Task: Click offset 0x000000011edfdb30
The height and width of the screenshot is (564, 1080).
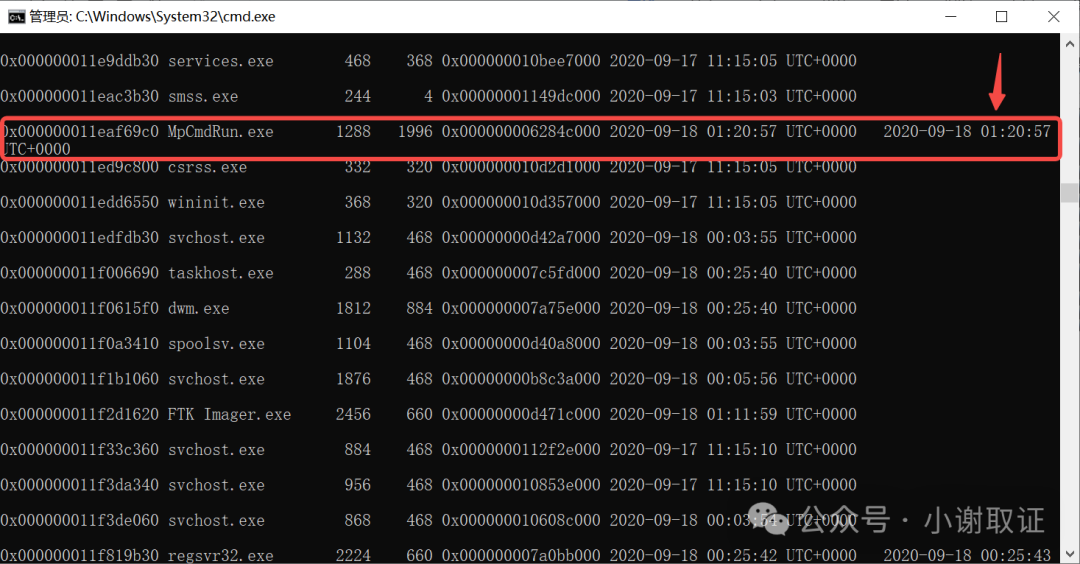Action: (x=79, y=238)
